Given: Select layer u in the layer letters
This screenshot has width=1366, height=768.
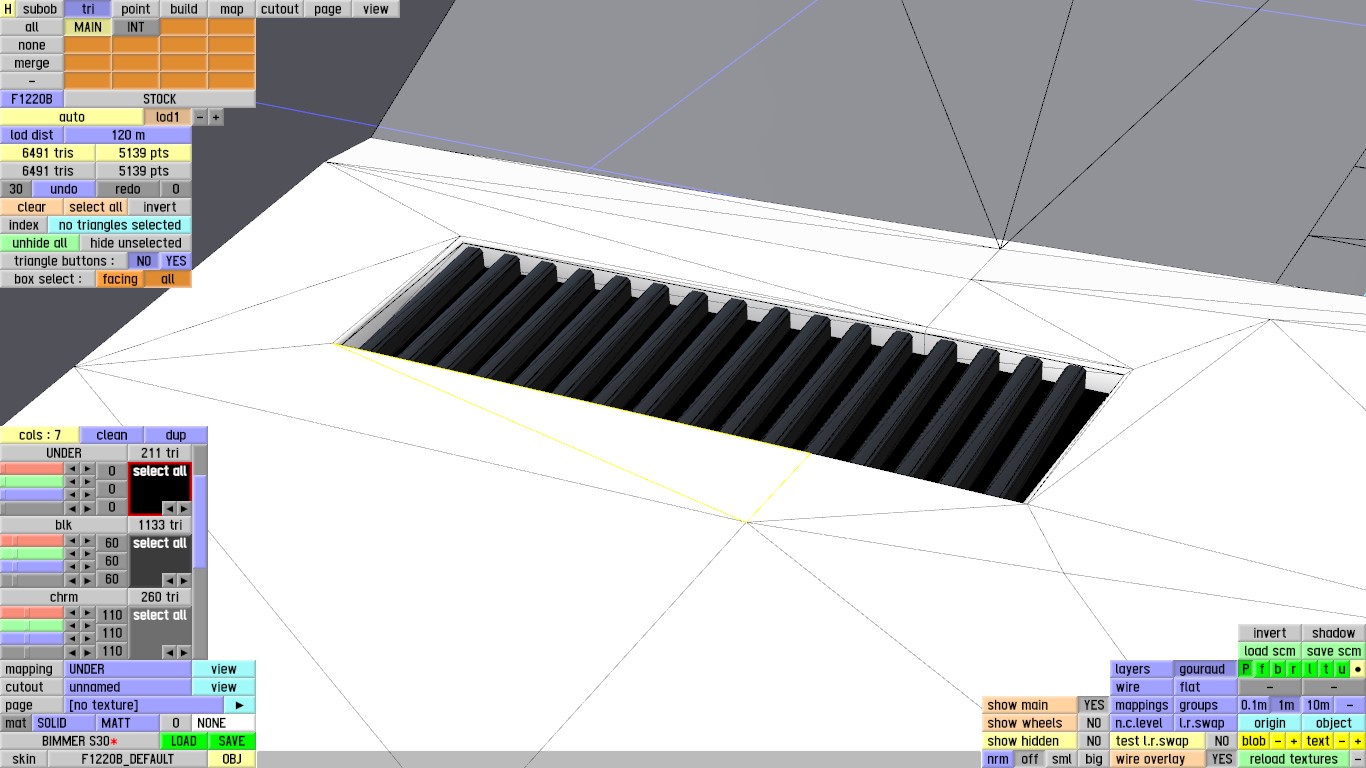Looking at the screenshot, I should [x=1342, y=669].
